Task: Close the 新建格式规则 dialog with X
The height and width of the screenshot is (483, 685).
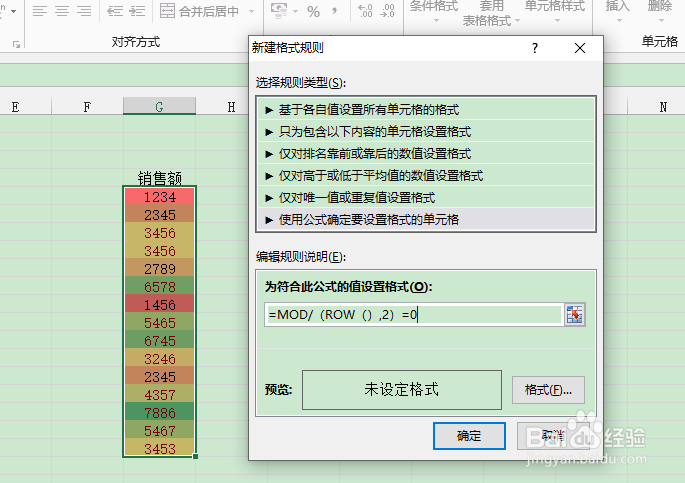Action: pos(580,48)
